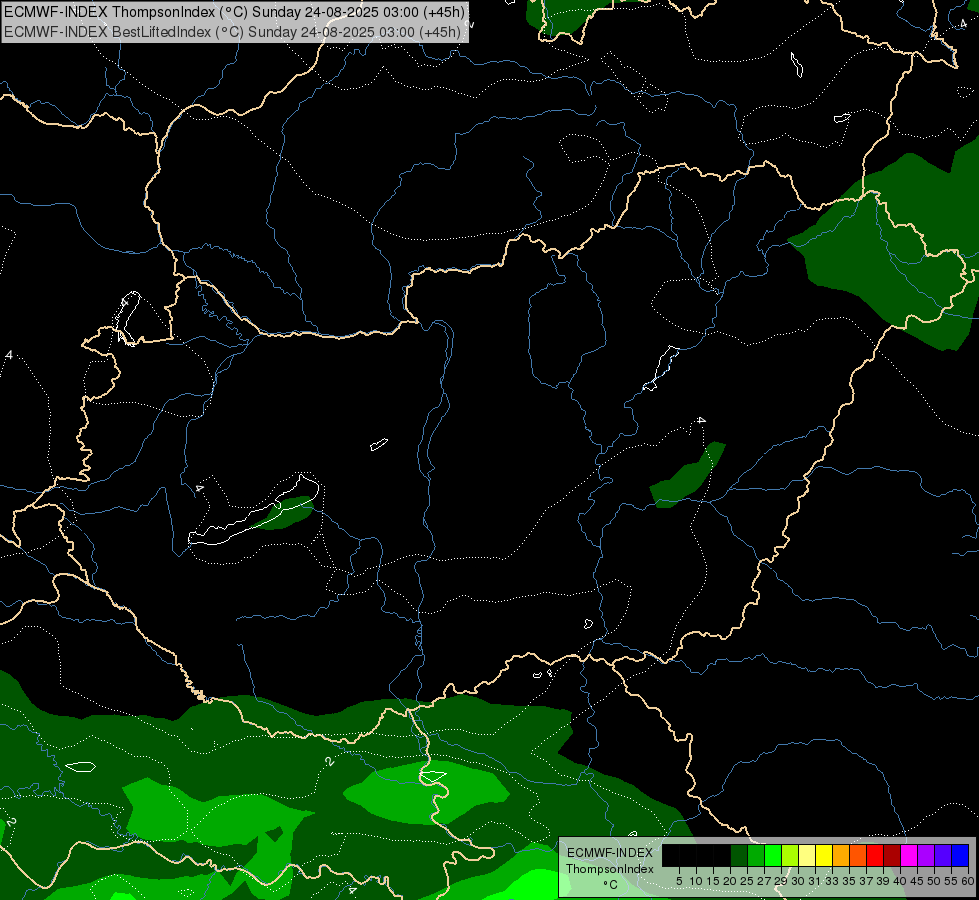This screenshot has height=900, width=979.
Task: Click legend scale value 25
Action: (747, 881)
